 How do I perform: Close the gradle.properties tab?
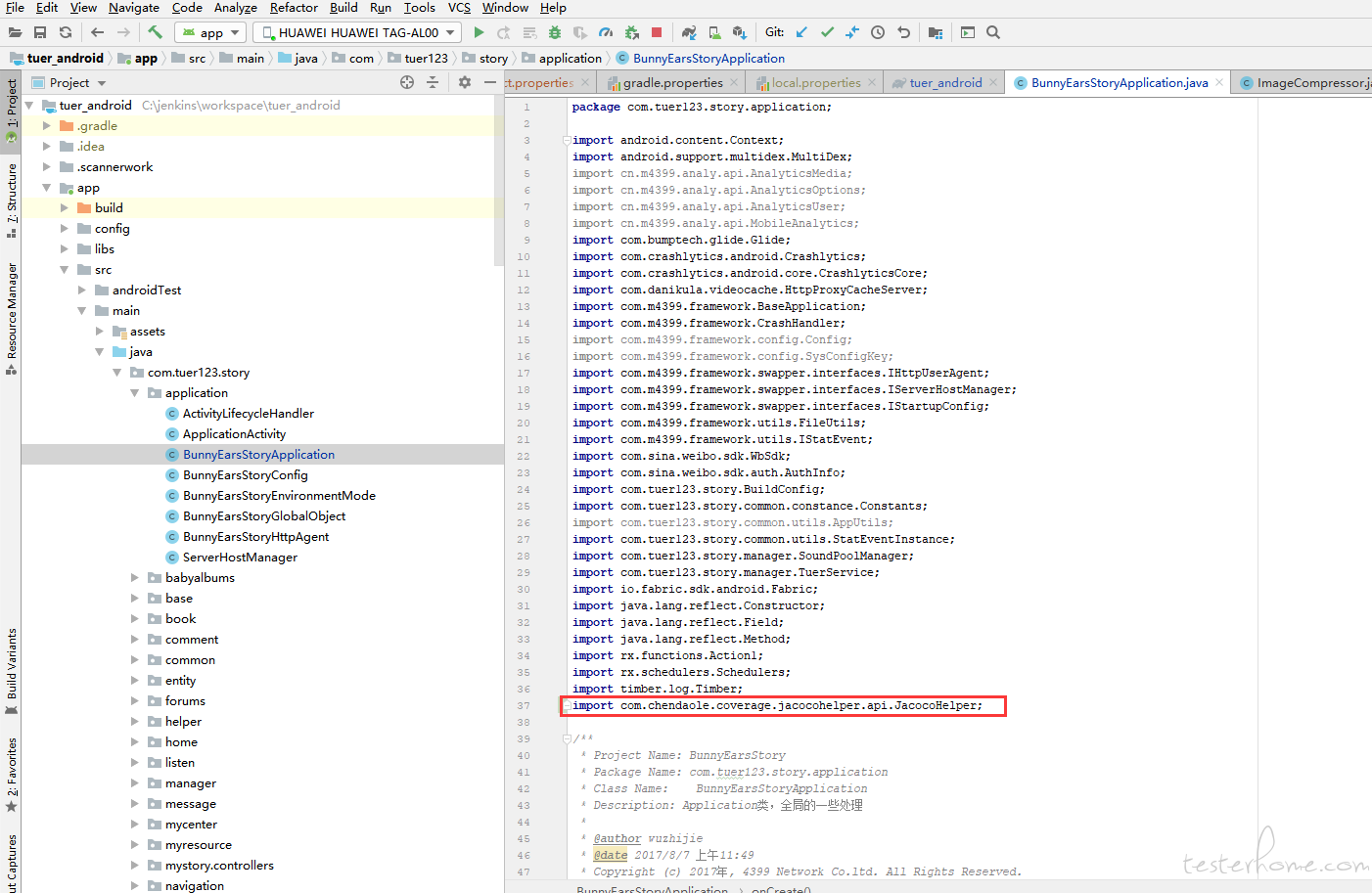click(x=735, y=83)
